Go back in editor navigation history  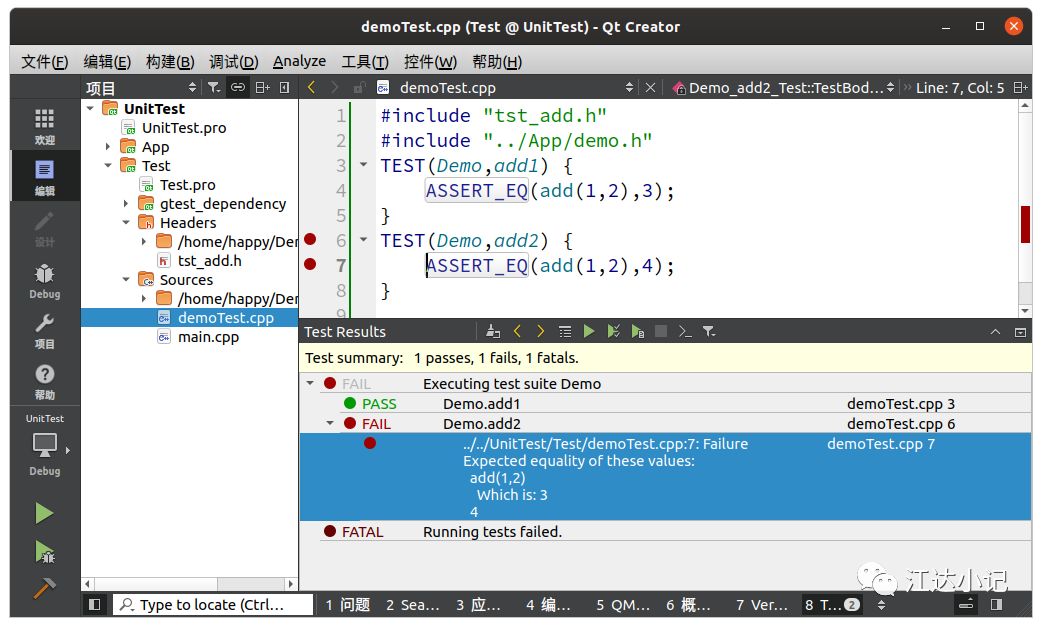pos(311,87)
